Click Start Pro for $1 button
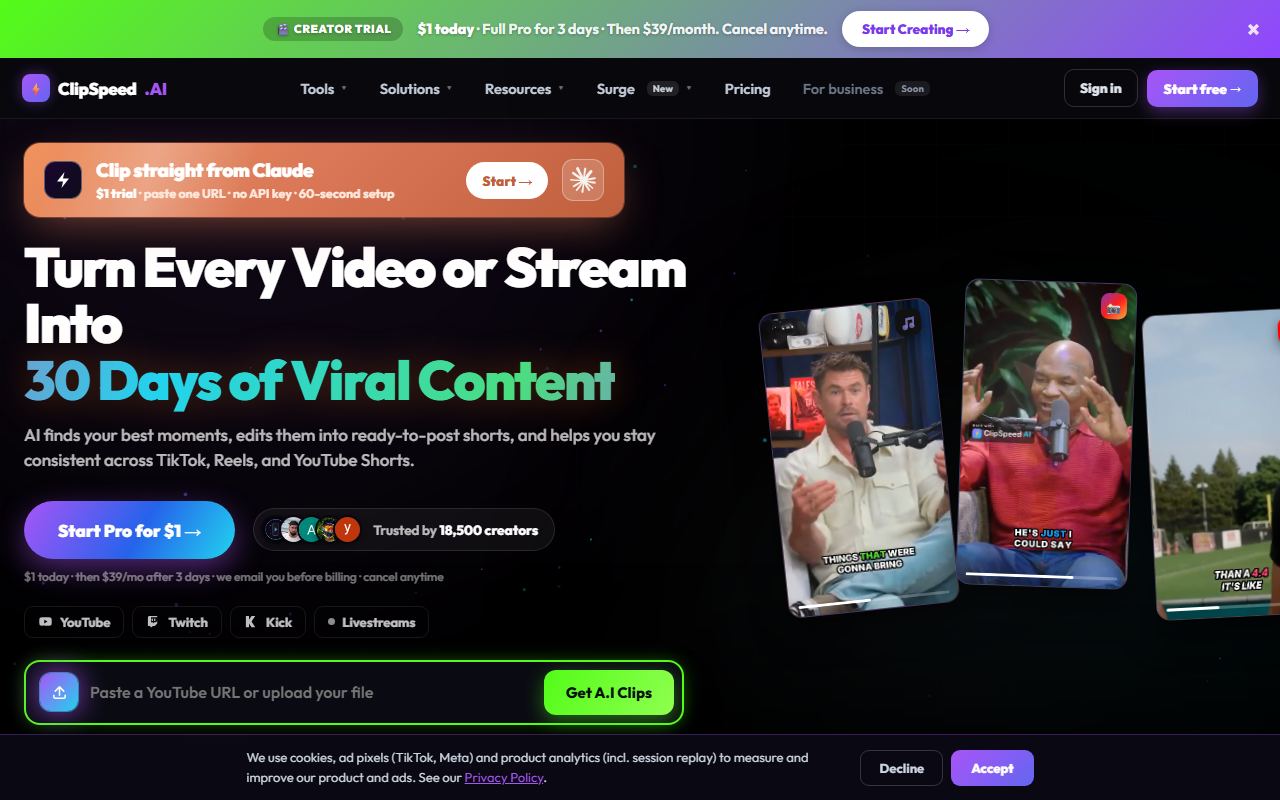1280x800 pixels. [129, 530]
